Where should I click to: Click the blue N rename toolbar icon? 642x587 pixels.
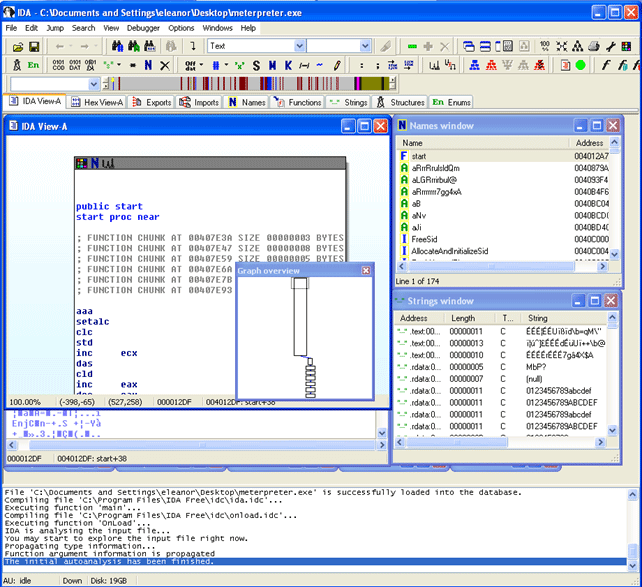(148, 65)
